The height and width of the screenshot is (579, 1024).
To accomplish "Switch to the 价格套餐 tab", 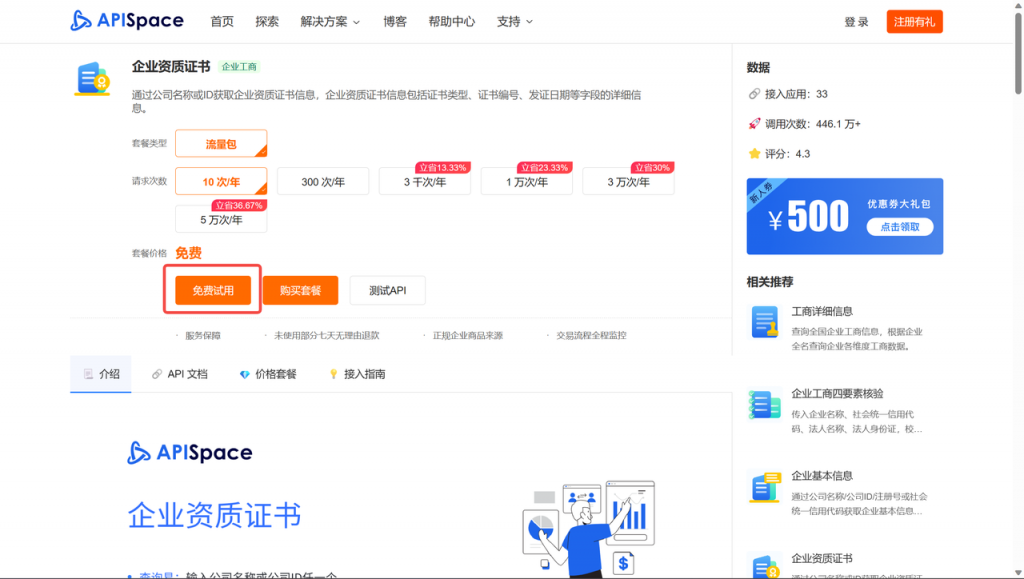I will click(x=268, y=374).
